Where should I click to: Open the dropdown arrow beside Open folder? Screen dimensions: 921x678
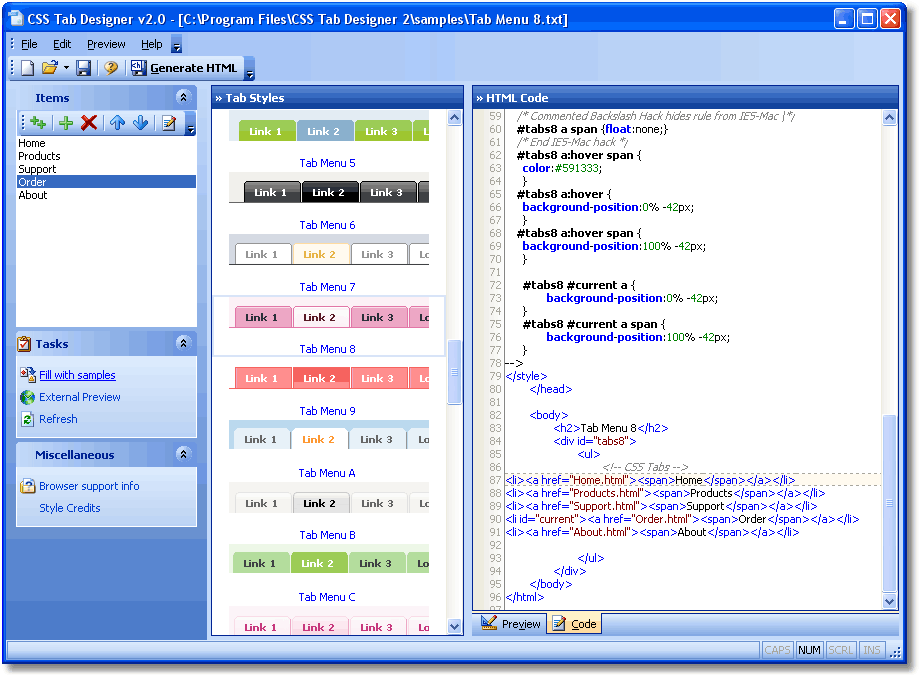coord(66,68)
